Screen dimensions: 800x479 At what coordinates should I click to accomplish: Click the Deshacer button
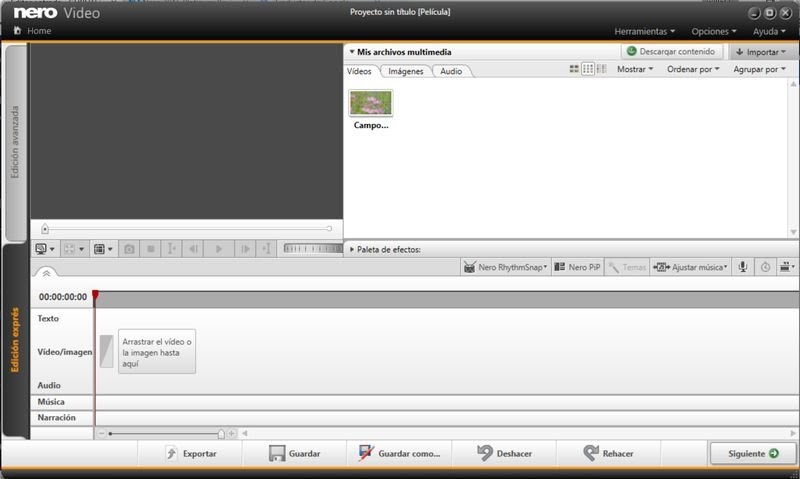(504, 453)
